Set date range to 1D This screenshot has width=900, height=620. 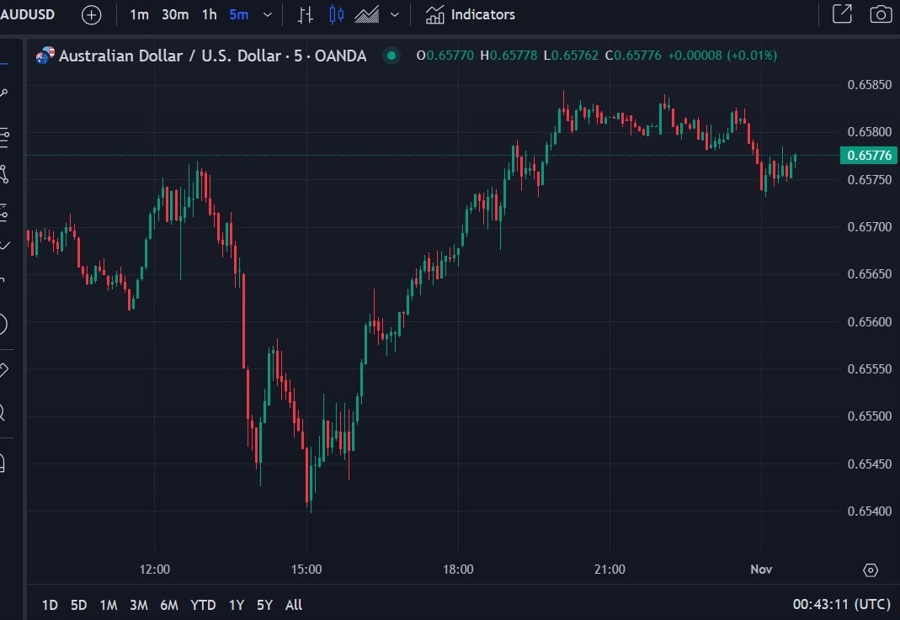click(x=50, y=605)
